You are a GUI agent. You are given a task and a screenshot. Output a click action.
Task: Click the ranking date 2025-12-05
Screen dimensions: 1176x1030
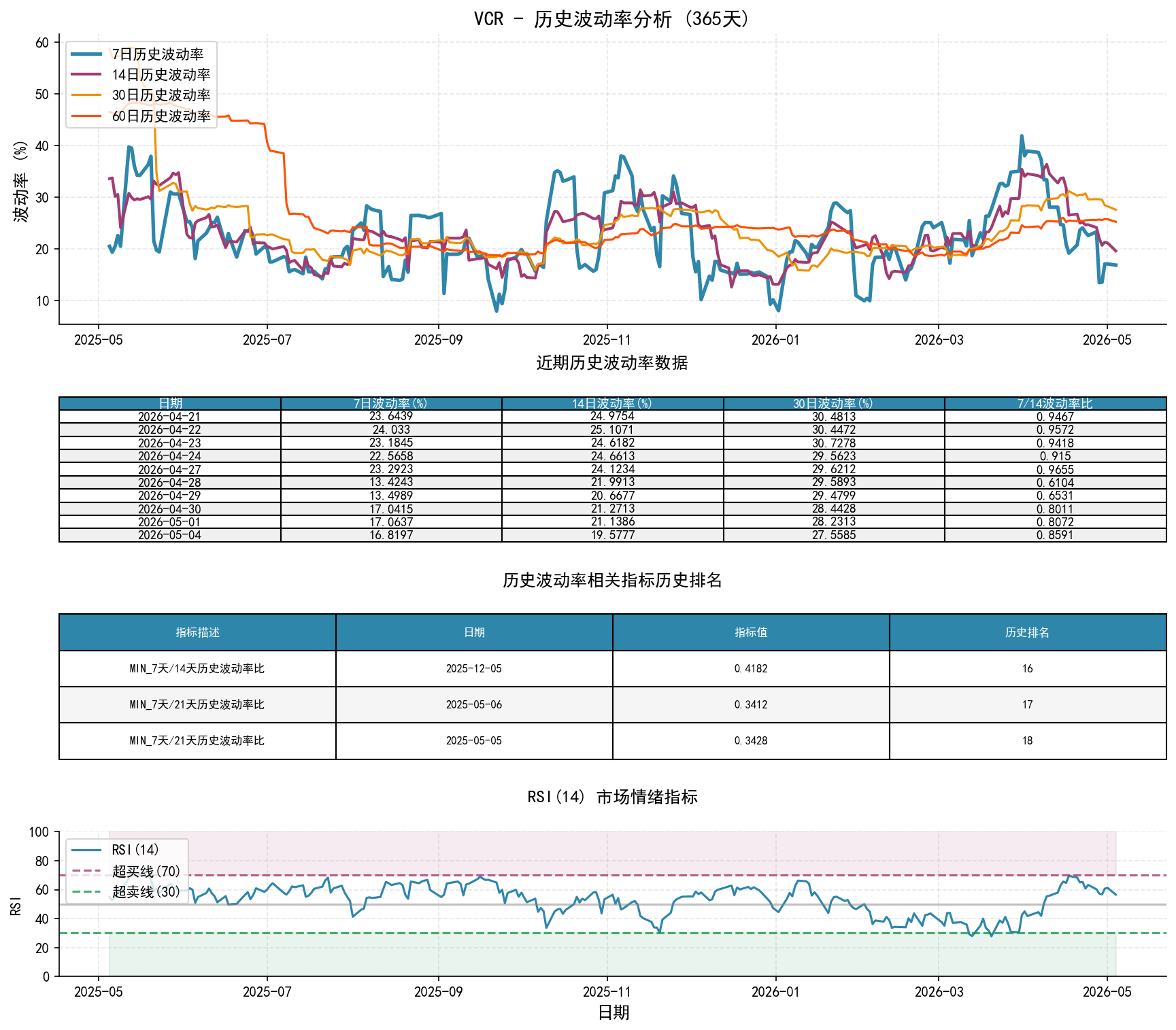tap(474, 668)
